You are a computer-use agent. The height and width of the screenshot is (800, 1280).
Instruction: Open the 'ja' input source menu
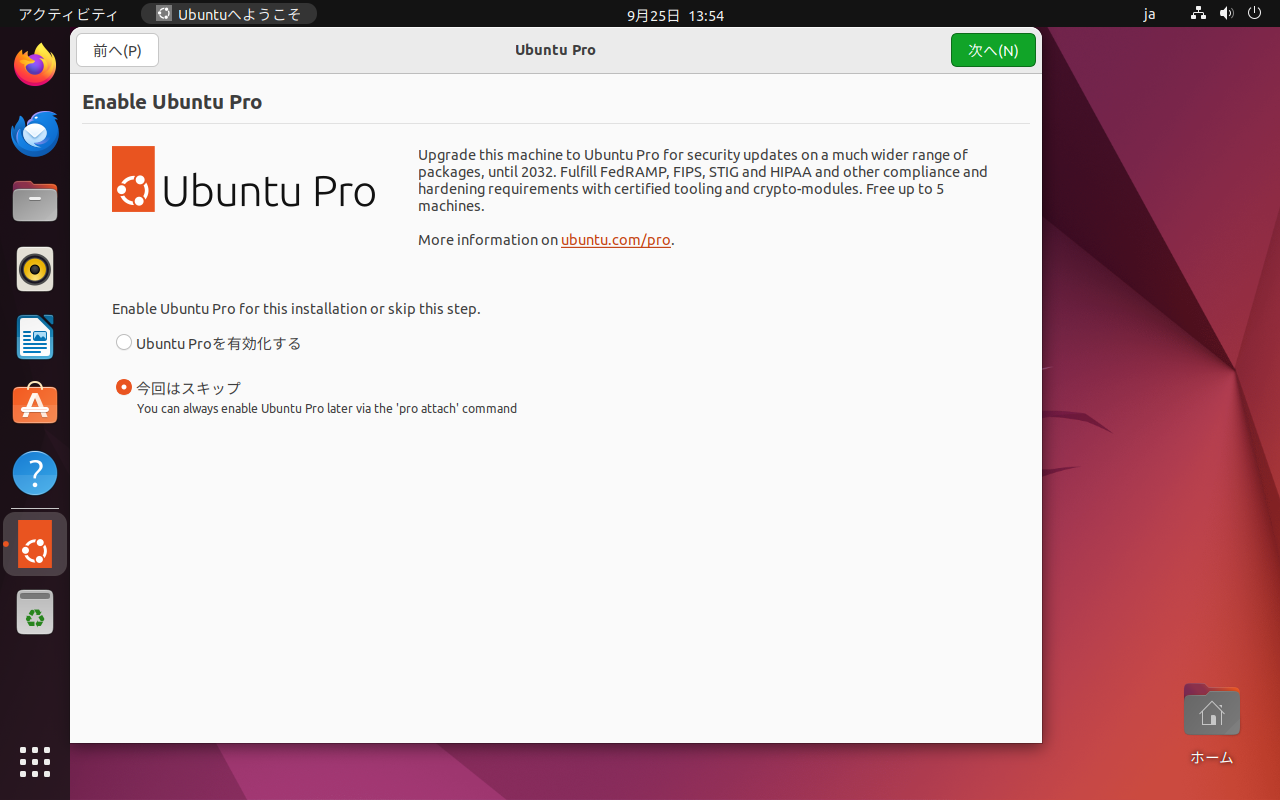1149,15
